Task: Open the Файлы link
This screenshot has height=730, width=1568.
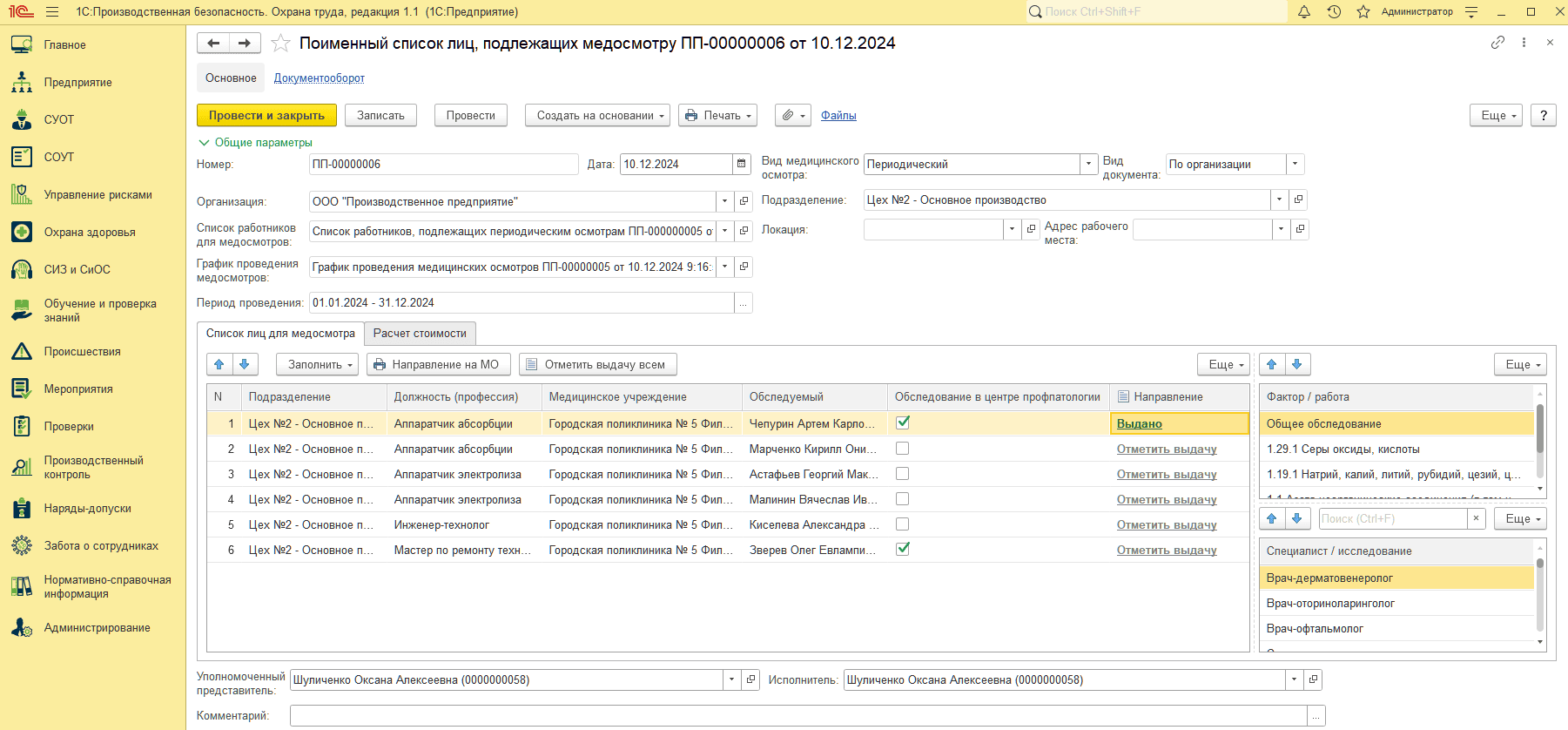Action: point(838,115)
